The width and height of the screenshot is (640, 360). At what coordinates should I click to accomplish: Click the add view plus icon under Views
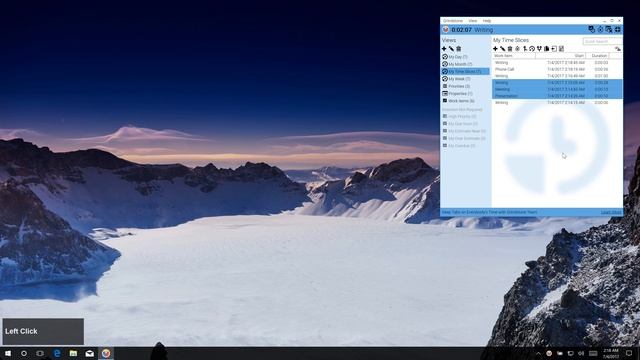444,49
